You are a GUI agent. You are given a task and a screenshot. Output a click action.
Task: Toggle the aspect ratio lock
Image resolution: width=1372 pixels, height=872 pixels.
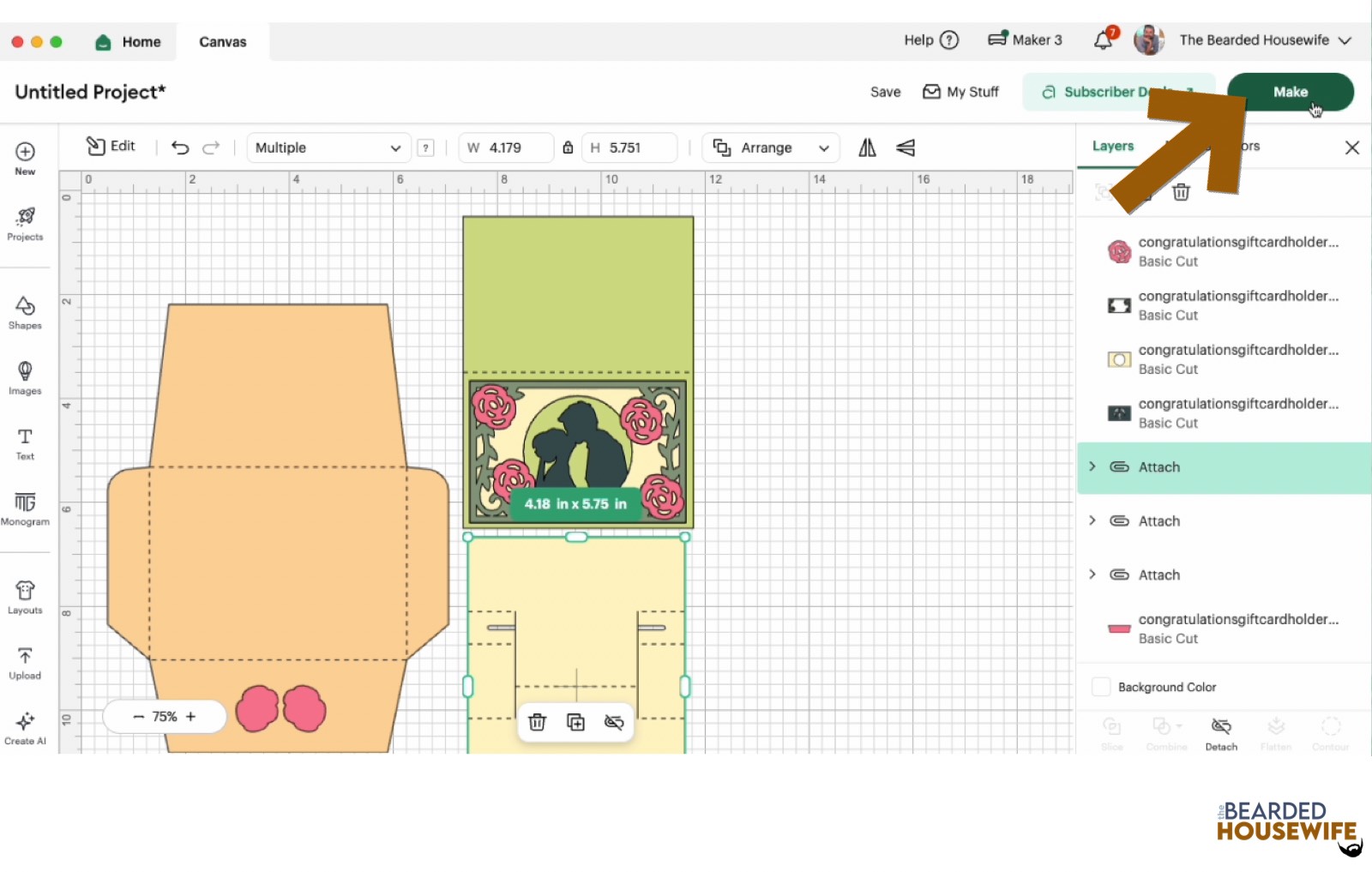pyautogui.click(x=568, y=147)
